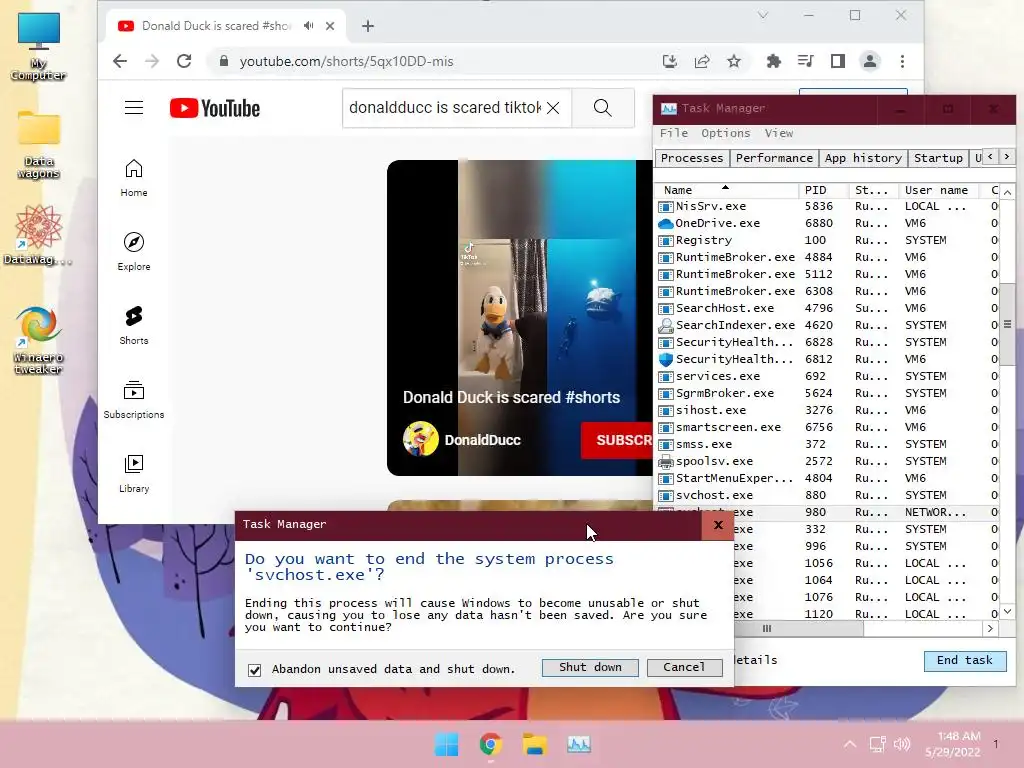
Task: Click Chrome icon on taskbar
Action: (x=490, y=744)
